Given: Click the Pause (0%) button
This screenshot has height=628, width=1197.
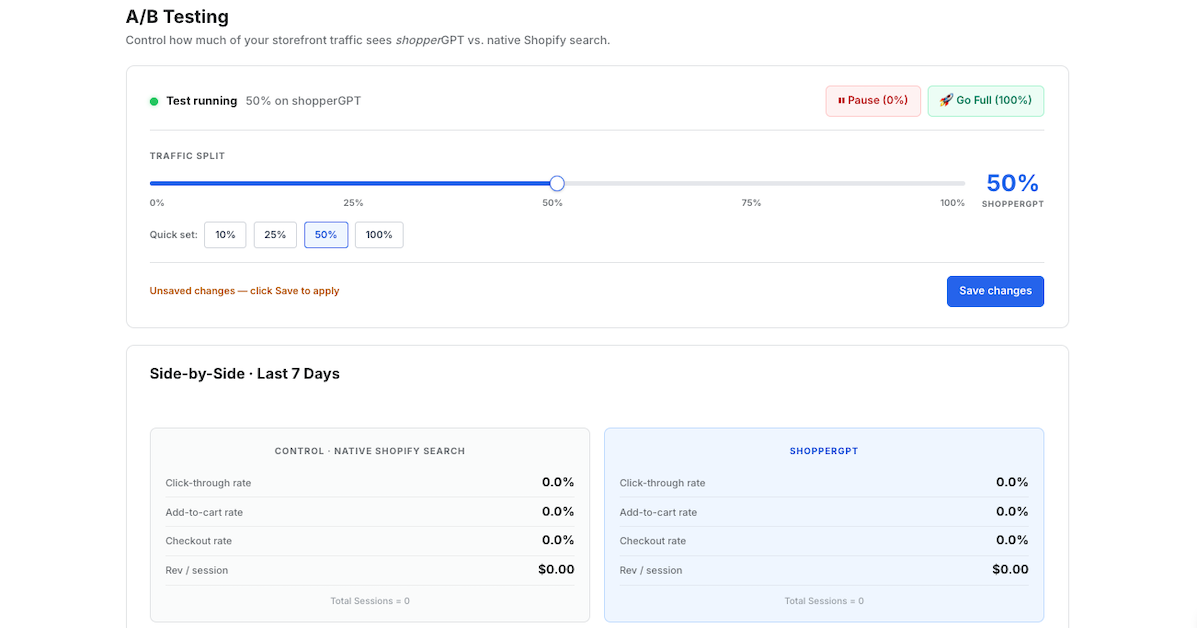Looking at the screenshot, I should click(873, 101).
